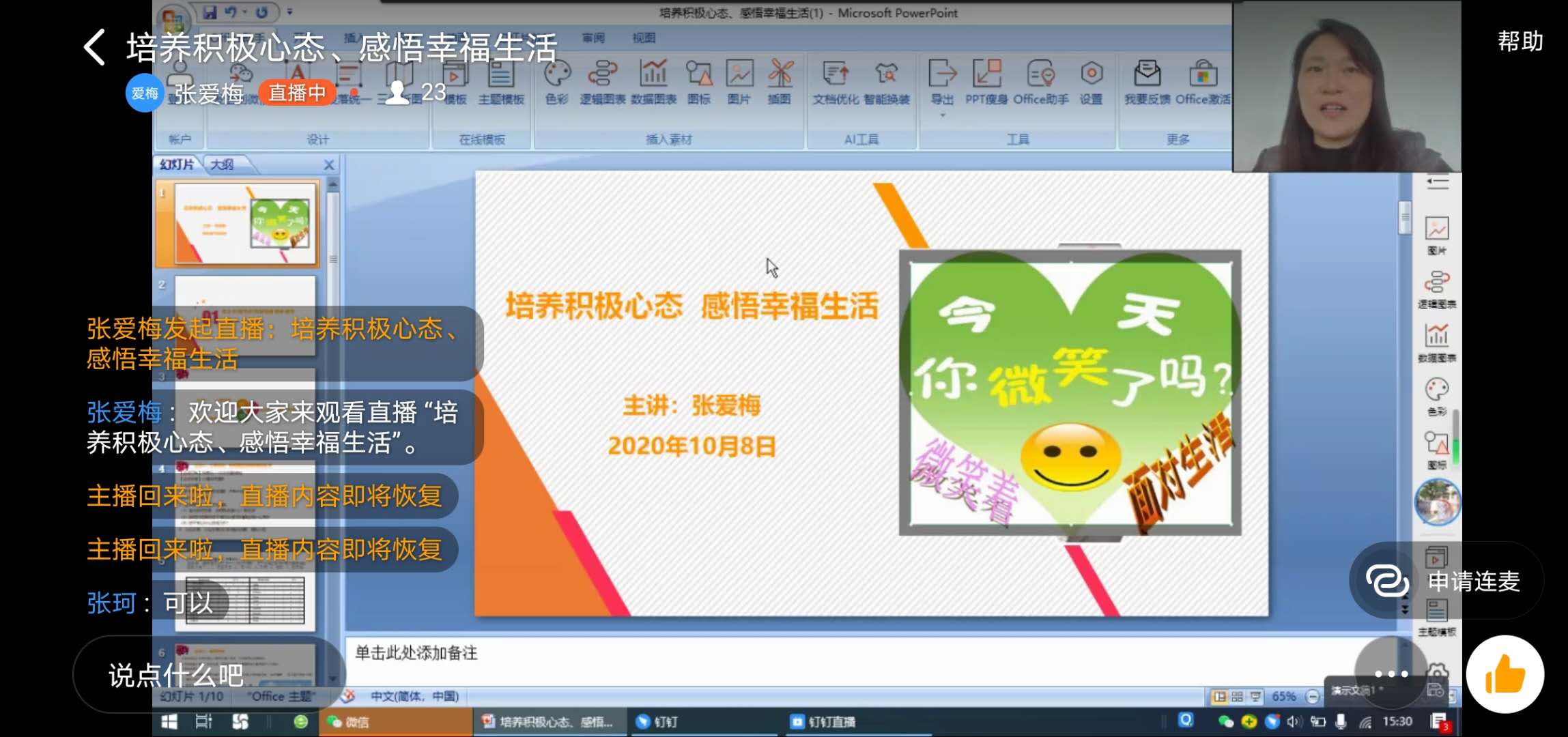The image size is (1568, 737).
Task: Click the 我要反馈 feedback icon
Action: click(x=1148, y=82)
